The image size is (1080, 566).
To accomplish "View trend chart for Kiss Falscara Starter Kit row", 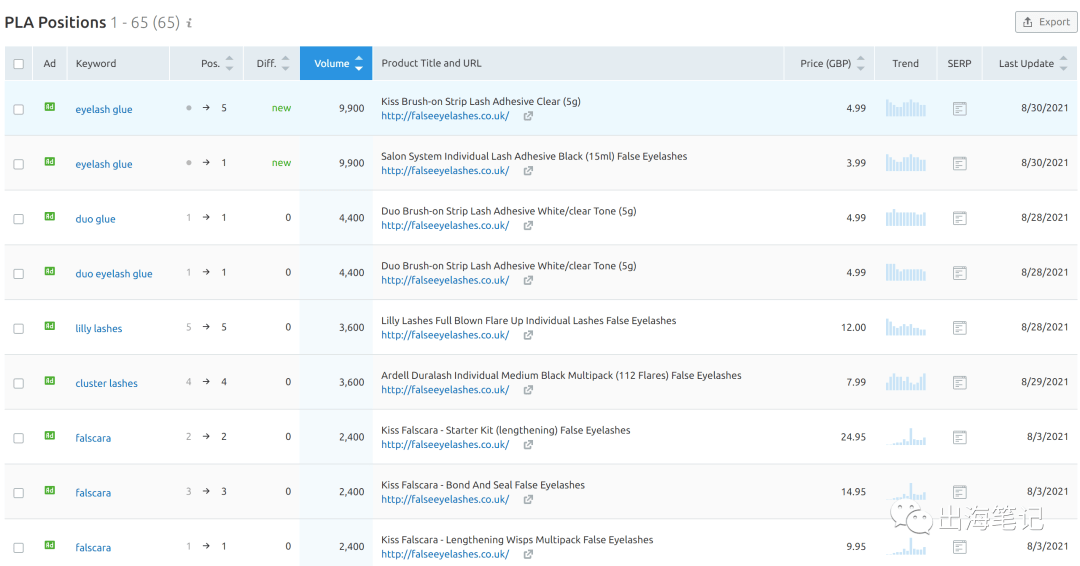I will tap(906, 437).
